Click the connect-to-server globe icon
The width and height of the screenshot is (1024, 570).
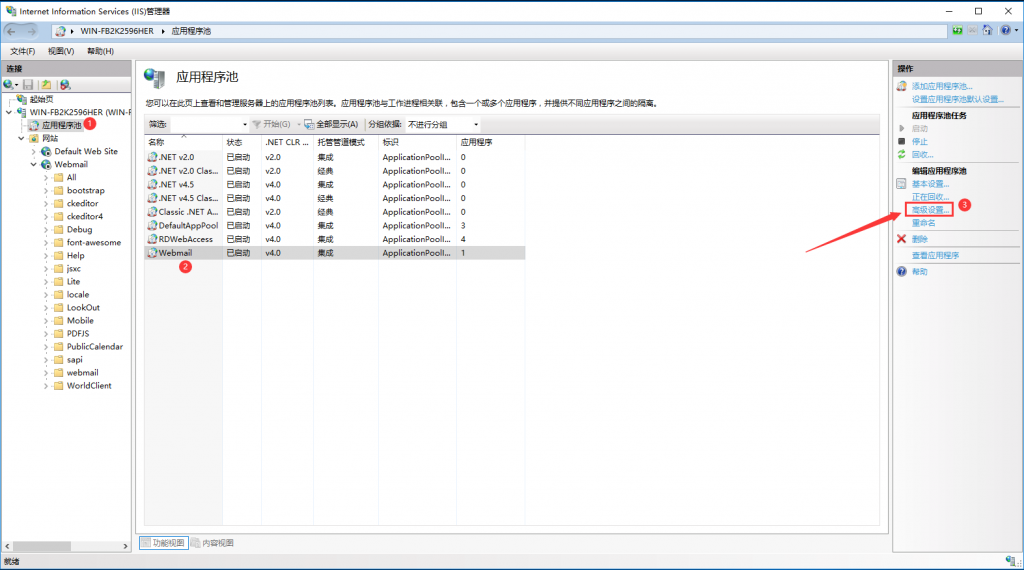point(8,84)
